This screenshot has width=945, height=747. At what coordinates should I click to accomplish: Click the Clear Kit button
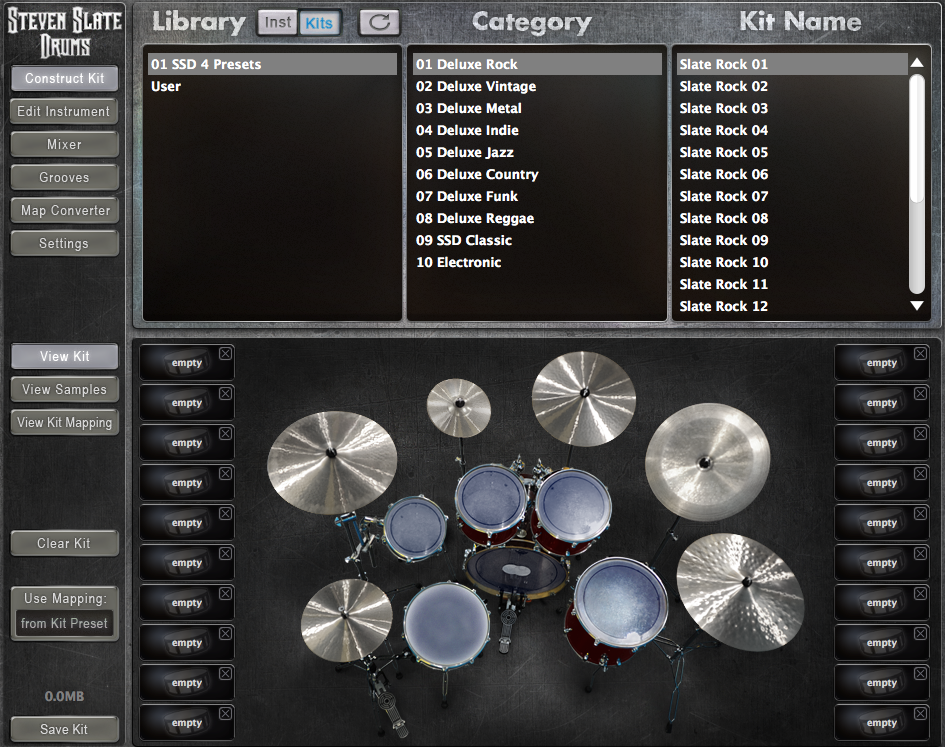coord(64,543)
